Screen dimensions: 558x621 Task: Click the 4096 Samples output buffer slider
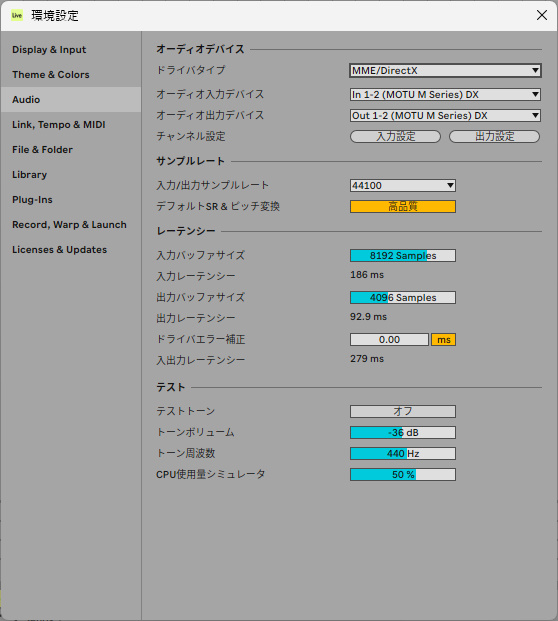point(403,297)
